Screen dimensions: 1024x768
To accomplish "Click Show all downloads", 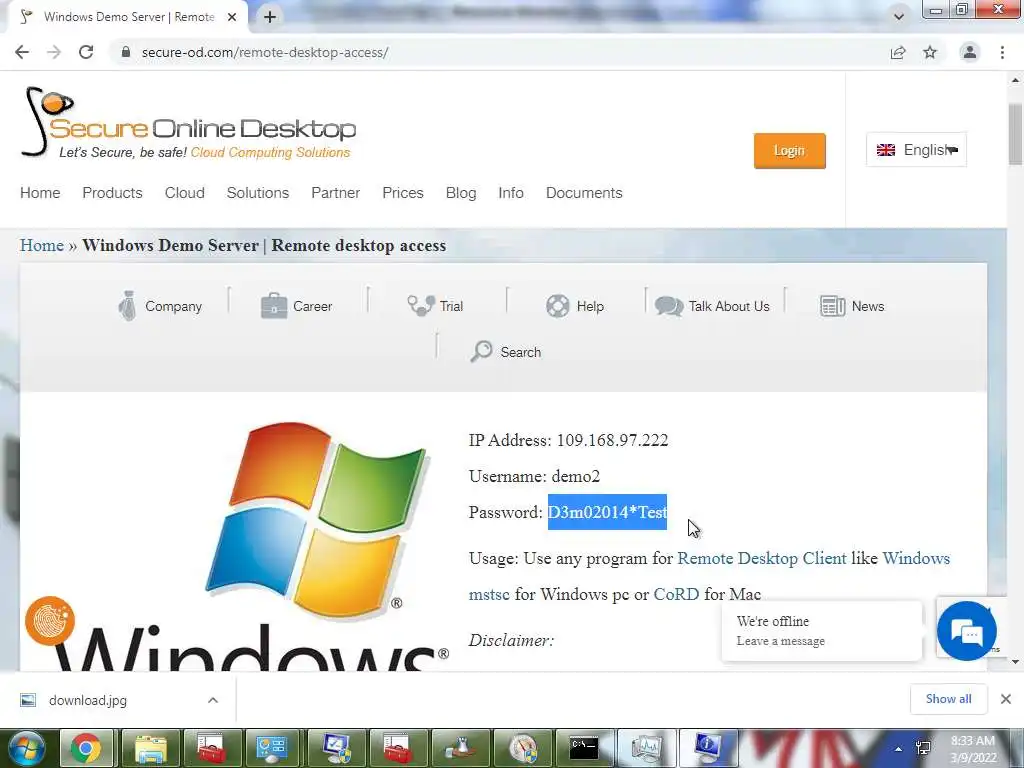I will click(948, 699).
